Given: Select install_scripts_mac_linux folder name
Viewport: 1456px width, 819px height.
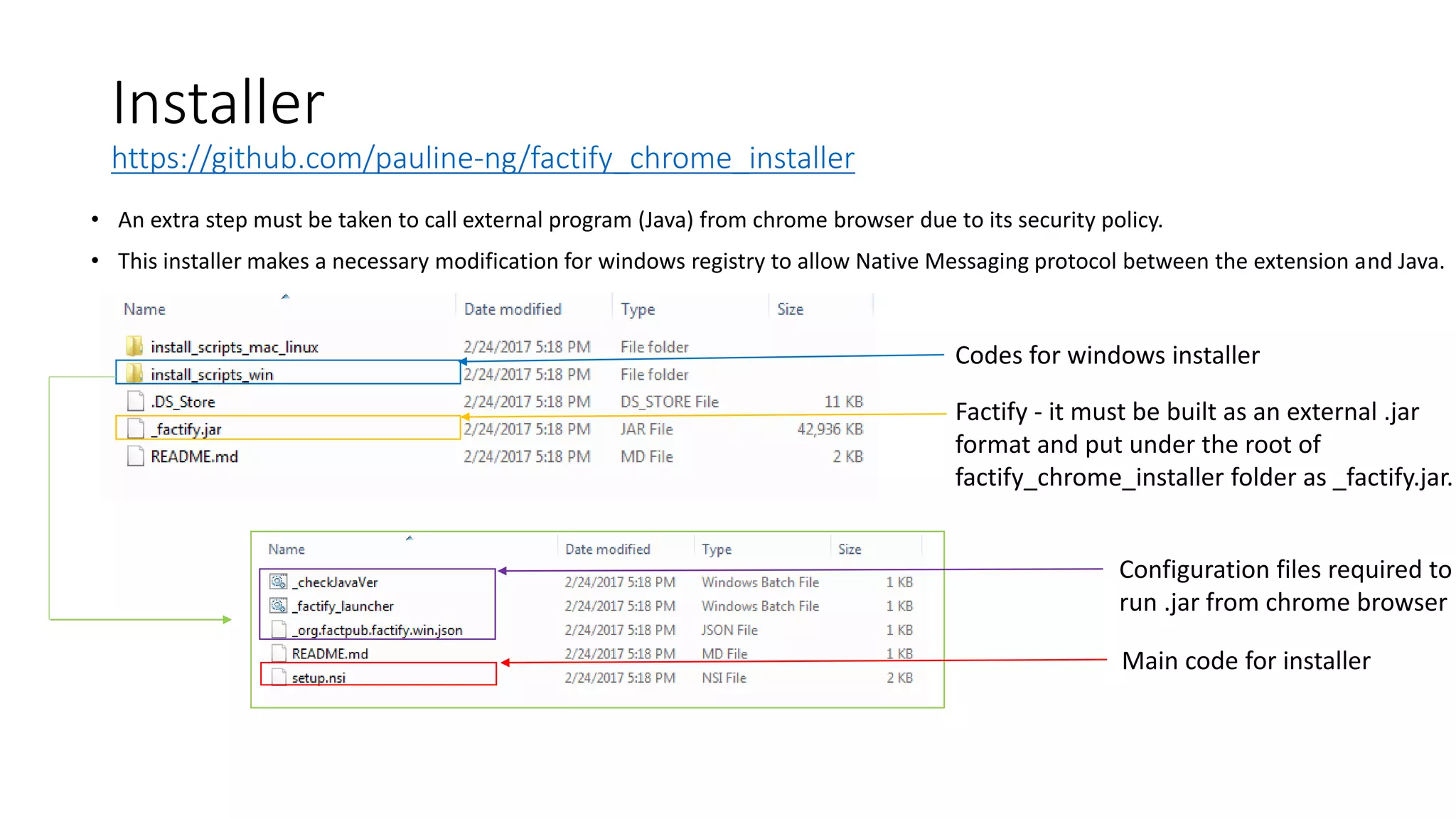Looking at the screenshot, I should (235, 347).
